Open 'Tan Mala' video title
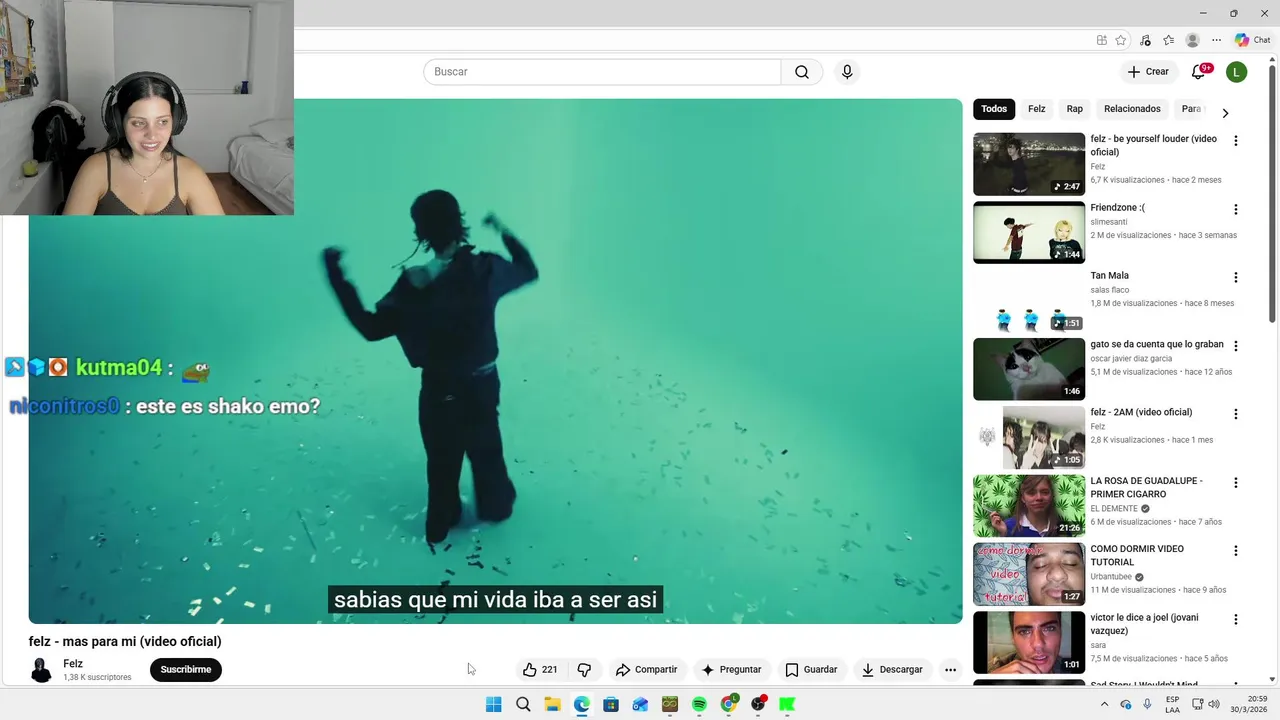This screenshot has width=1280, height=720. click(1110, 276)
